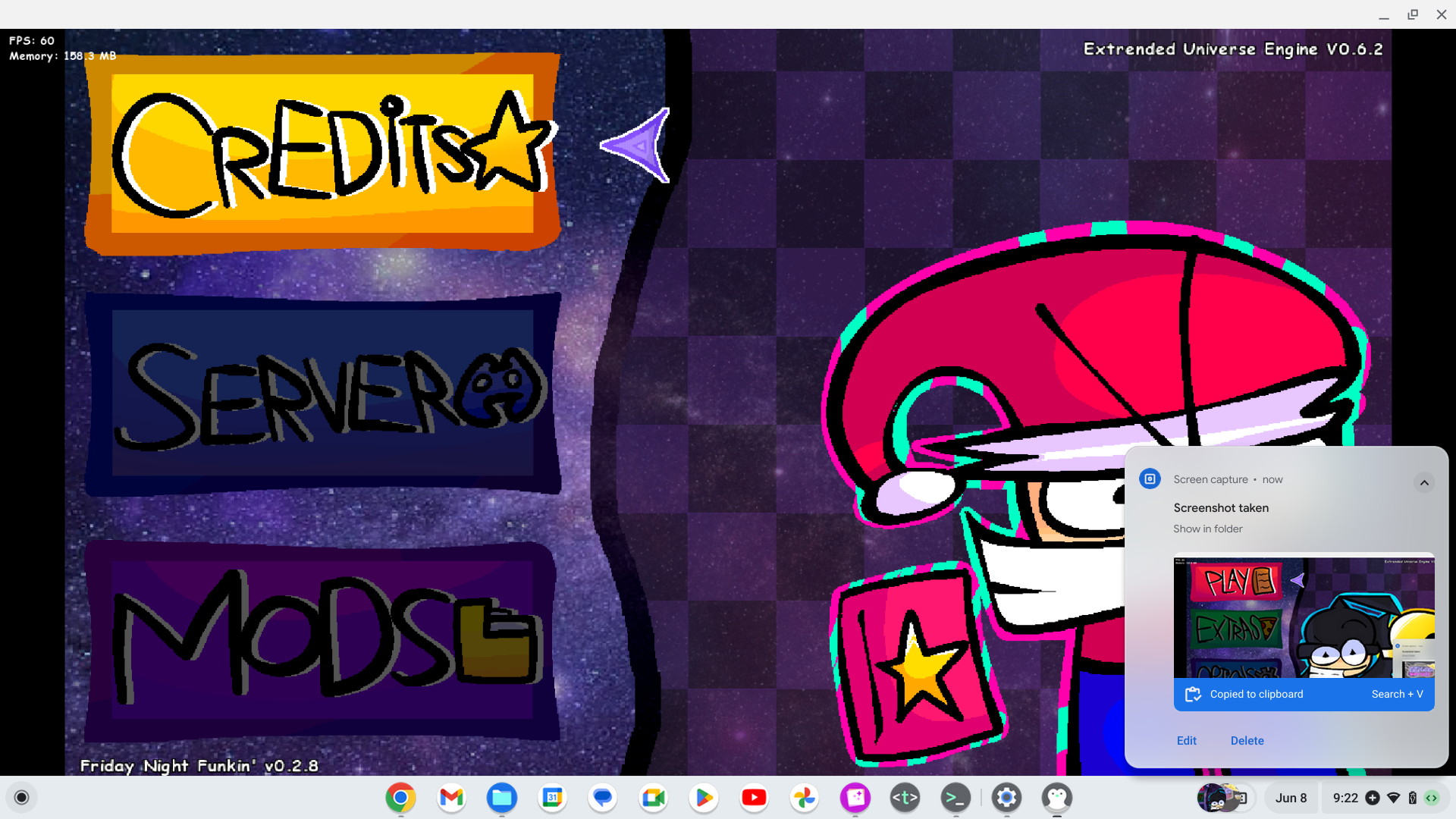Viewport: 1456px width, 819px height.
Task: Start Google Meet
Action: tap(653, 798)
